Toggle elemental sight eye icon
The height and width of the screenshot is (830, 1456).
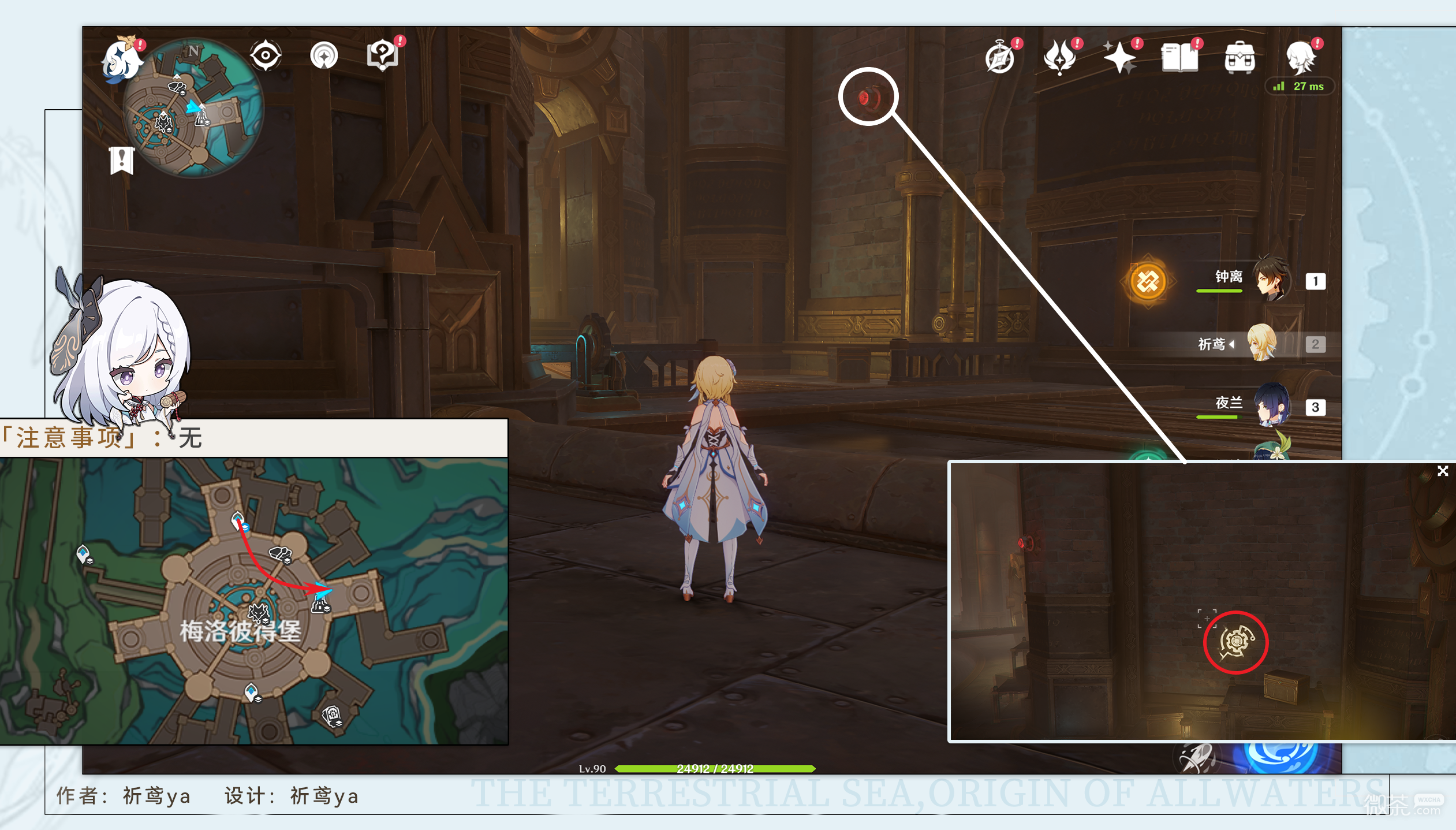click(x=265, y=56)
